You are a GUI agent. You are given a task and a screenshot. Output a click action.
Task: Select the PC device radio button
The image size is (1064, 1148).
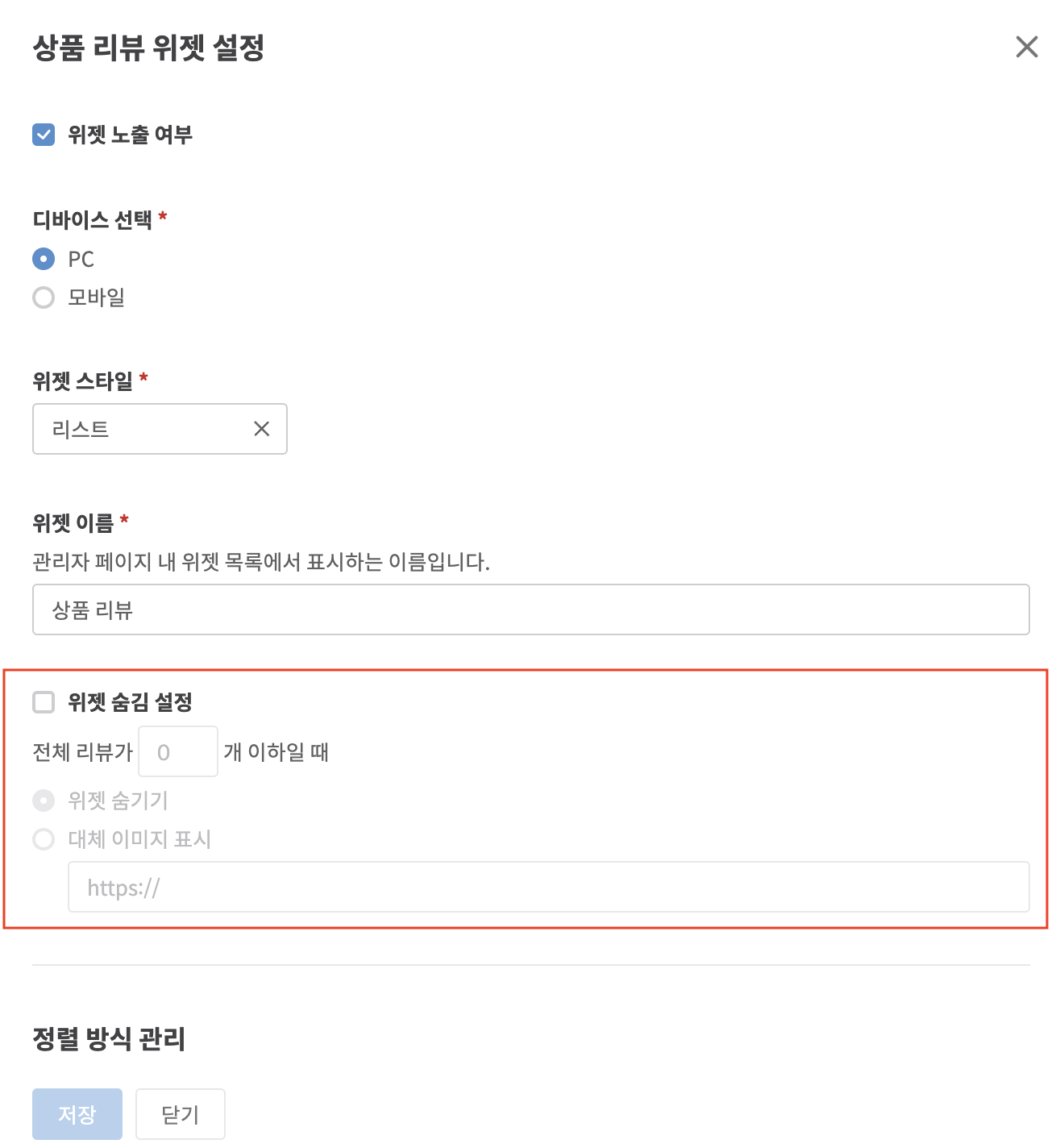44,259
